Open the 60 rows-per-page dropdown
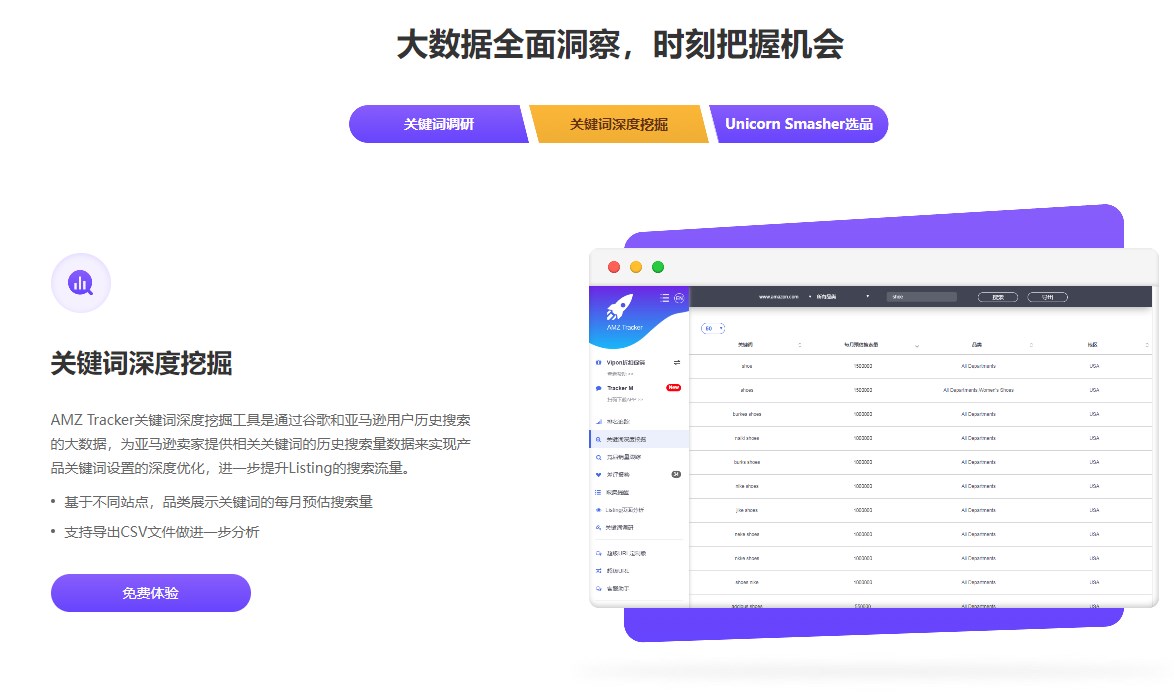Screen dimensions: 1174x698 coord(713,328)
